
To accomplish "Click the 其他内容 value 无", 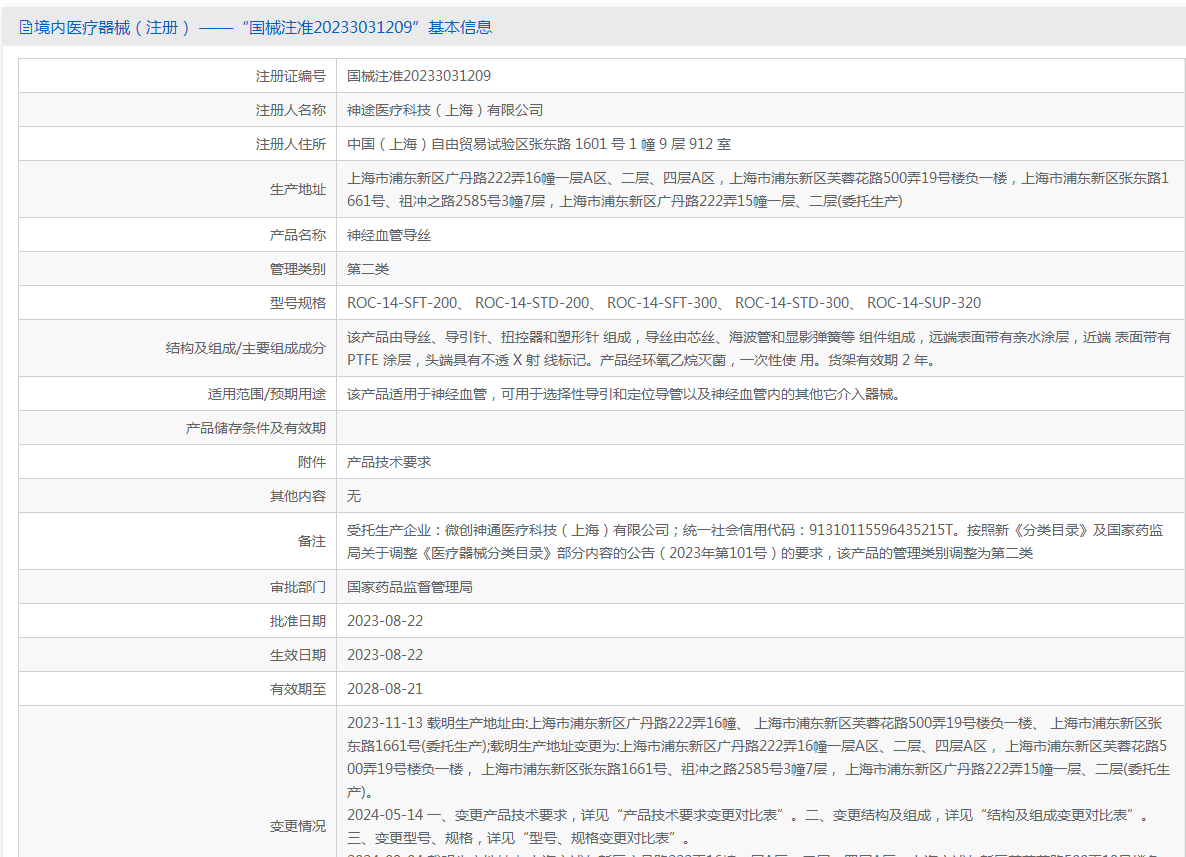I will 354,496.
